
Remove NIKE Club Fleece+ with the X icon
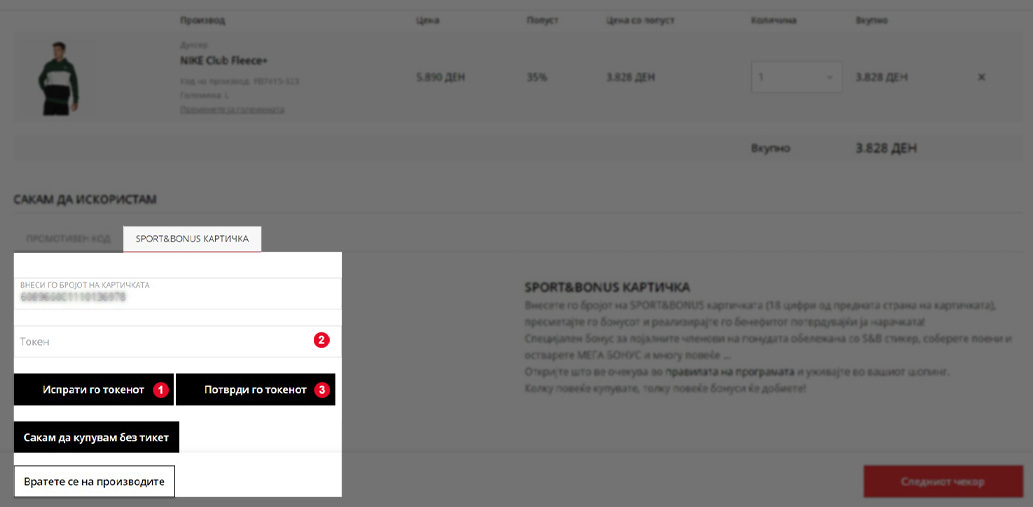(x=981, y=77)
